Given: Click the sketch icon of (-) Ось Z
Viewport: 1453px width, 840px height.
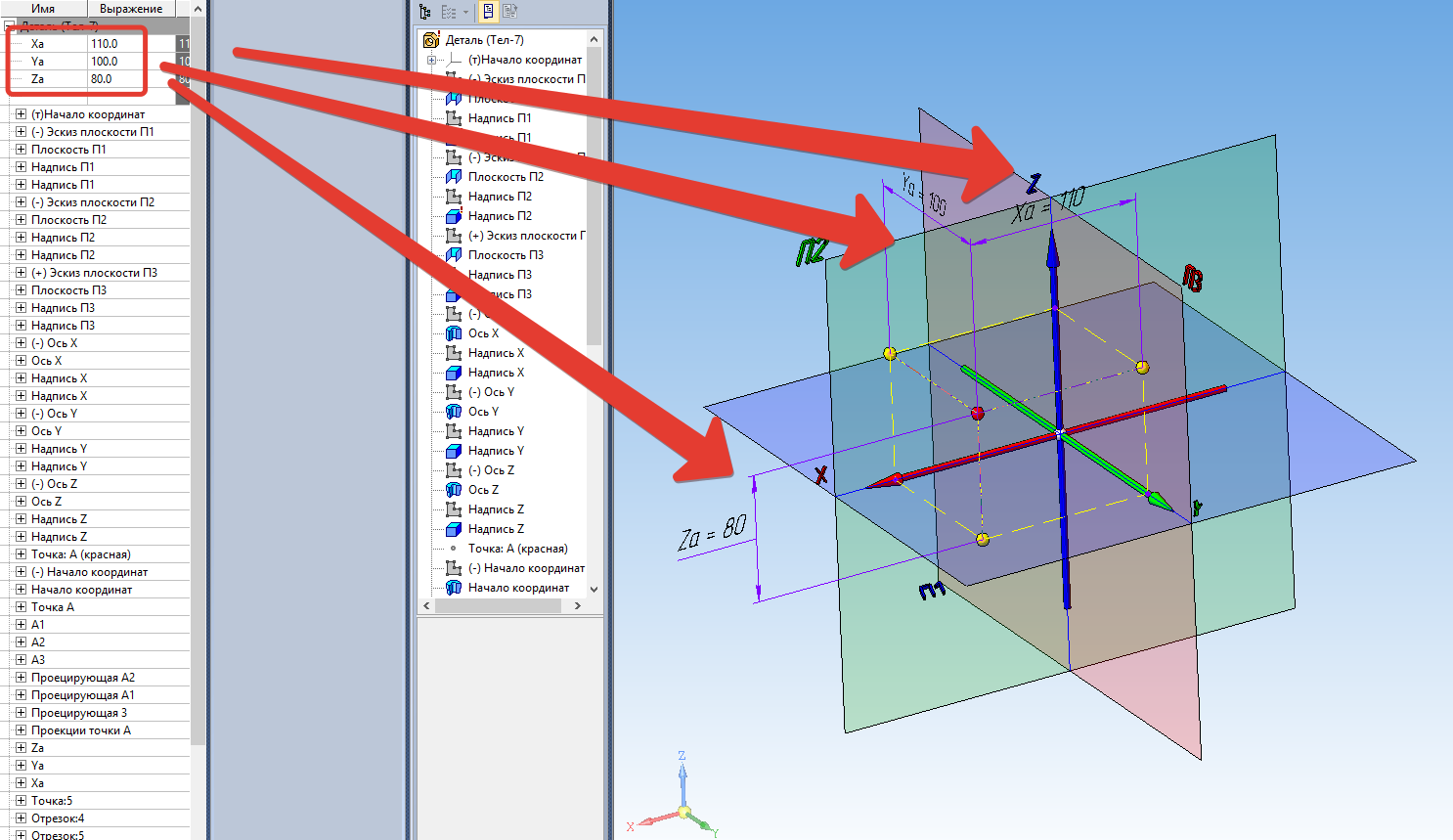Looking at the screenshot, I should tap(454, 470).
